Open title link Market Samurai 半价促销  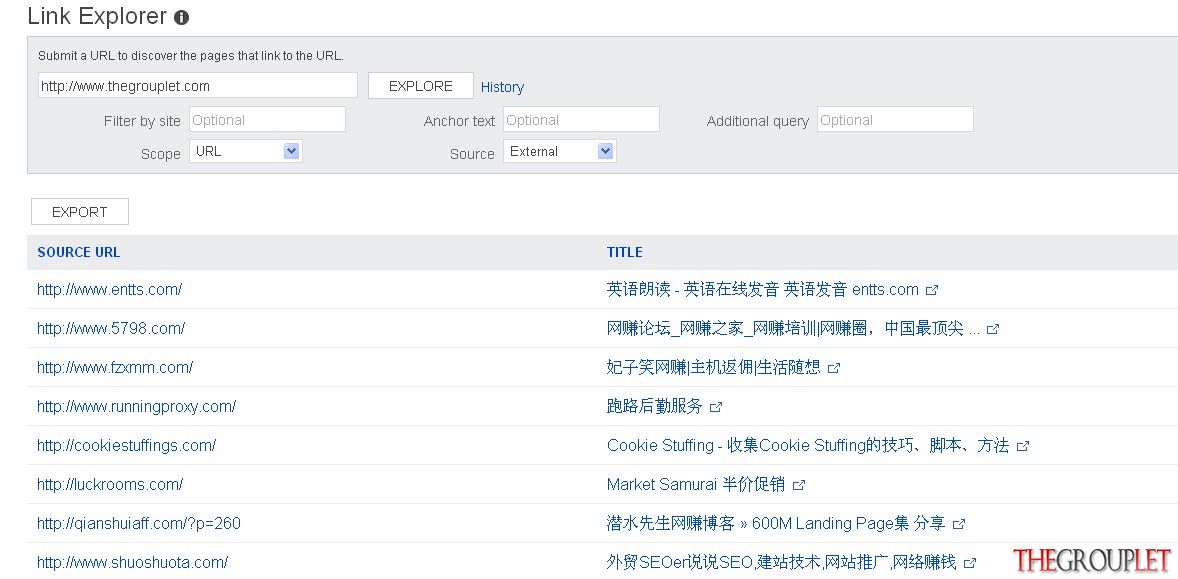click(696, 484)
